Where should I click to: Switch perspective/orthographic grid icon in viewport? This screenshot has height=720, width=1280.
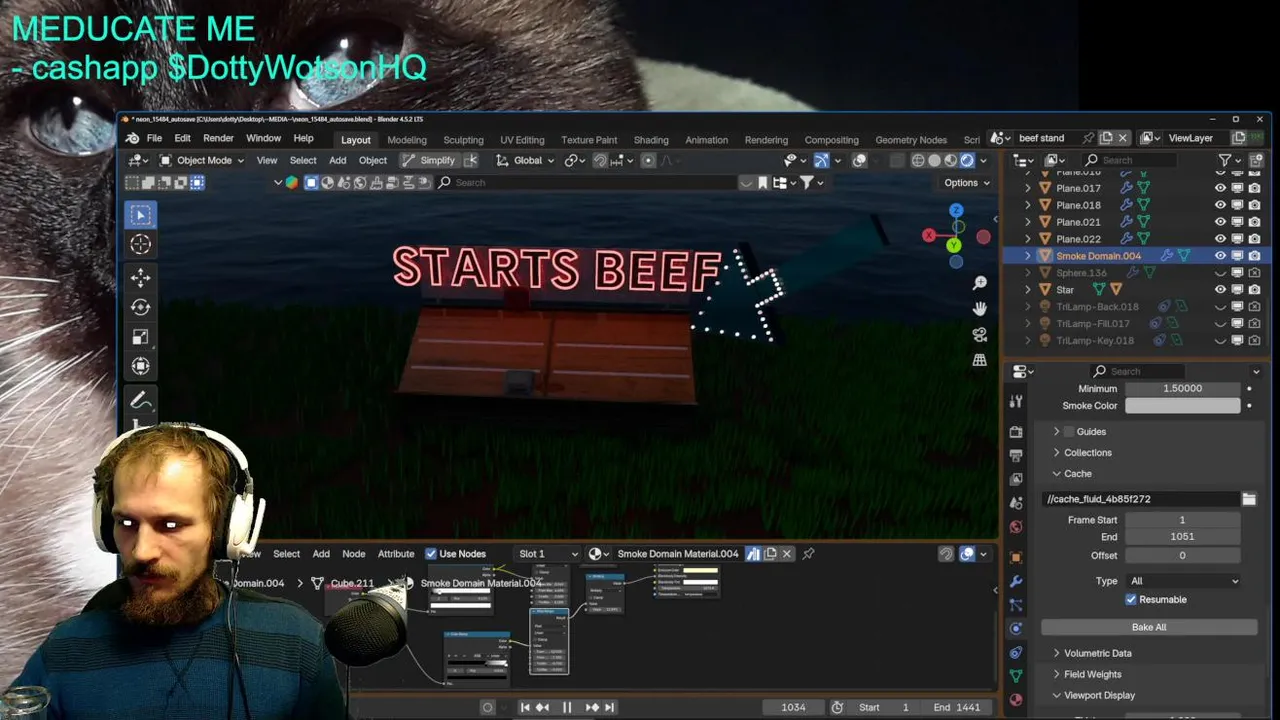click(980, 360)
